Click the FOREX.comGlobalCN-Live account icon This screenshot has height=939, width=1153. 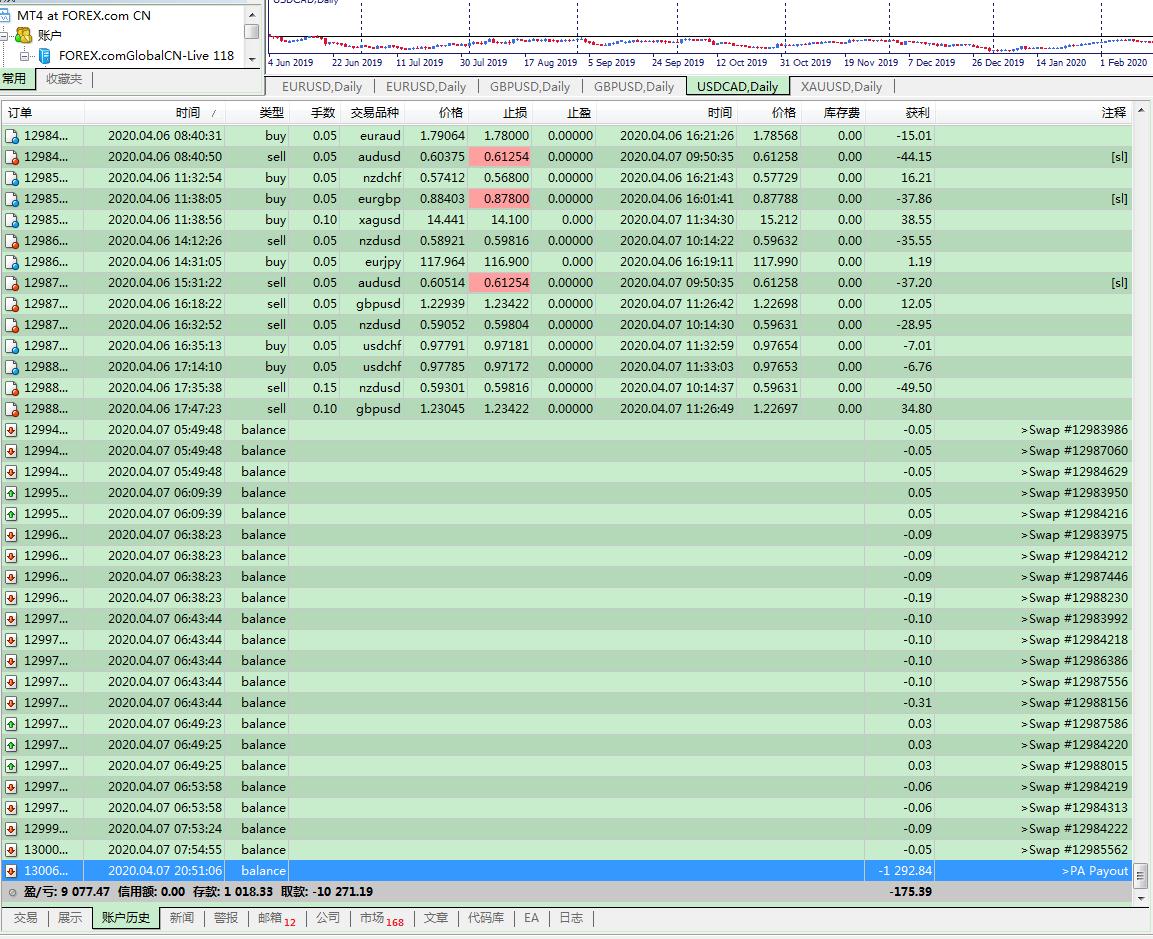tap(45, 56)
